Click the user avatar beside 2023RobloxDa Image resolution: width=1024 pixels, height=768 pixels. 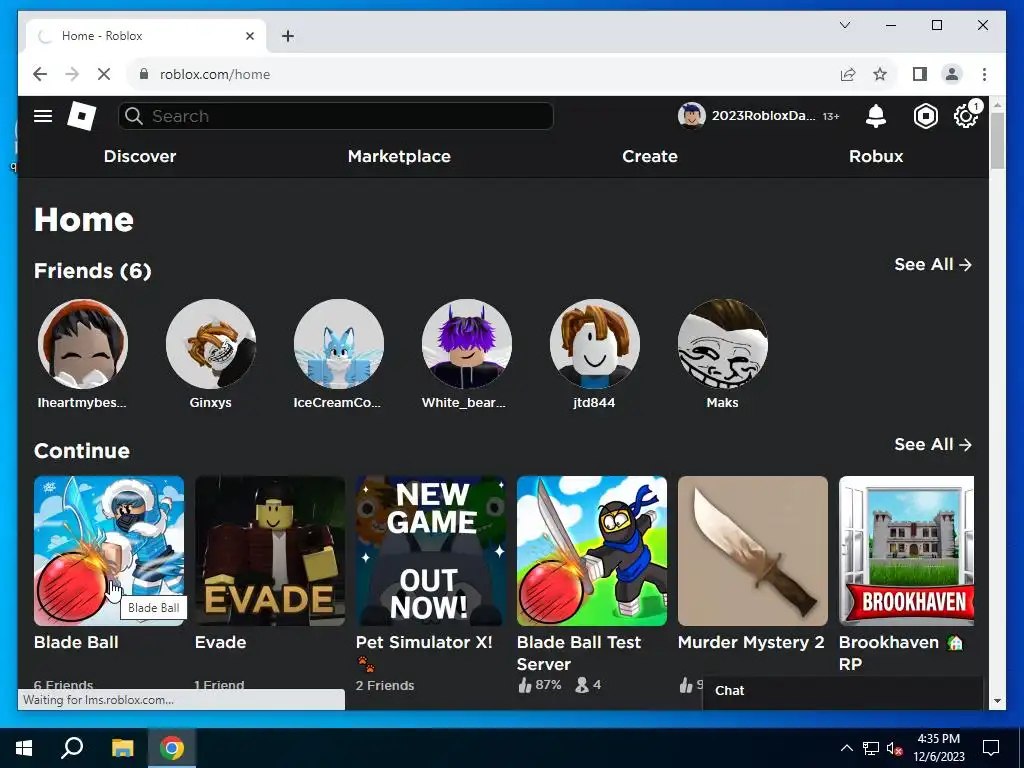692,116
